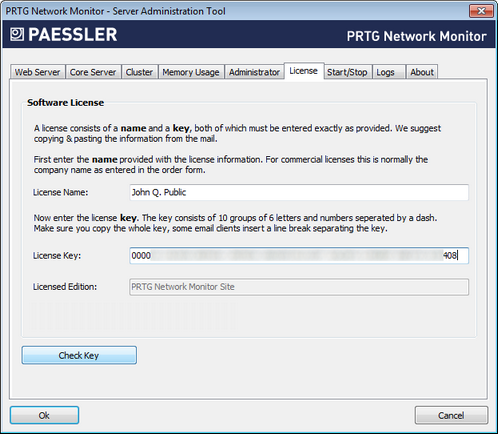Open the Administrator tab
This screenshot has width=498, height=434.
pos(254,72)
